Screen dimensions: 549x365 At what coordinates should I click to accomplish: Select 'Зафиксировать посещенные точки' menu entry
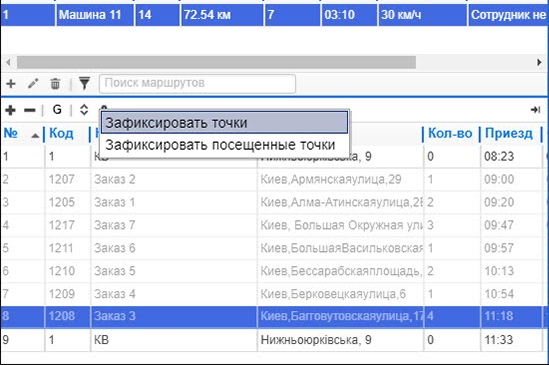224,145
